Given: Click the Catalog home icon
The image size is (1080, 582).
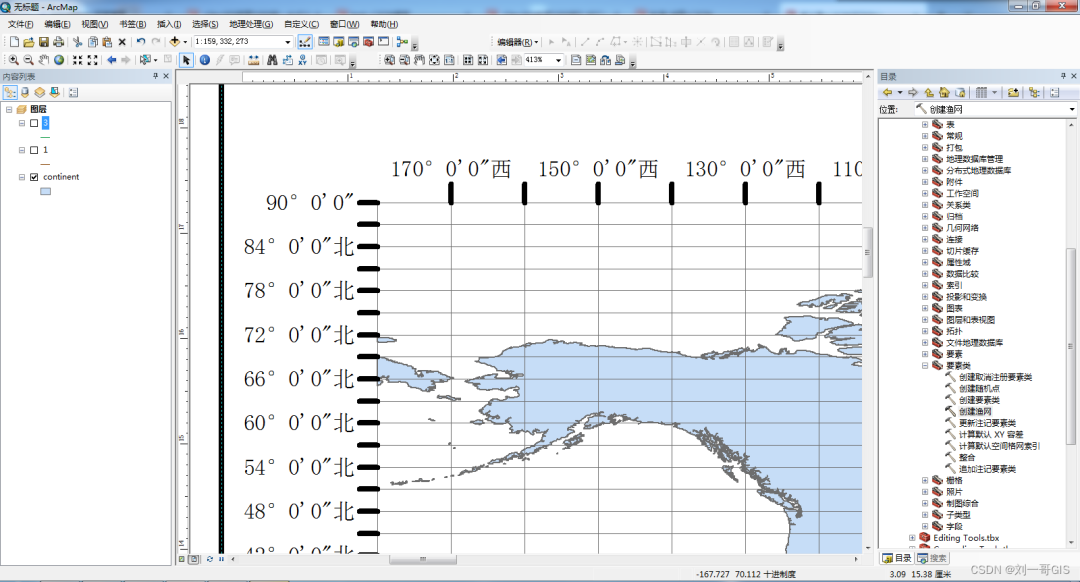Looking at the screenshot, I should (944, 92).
